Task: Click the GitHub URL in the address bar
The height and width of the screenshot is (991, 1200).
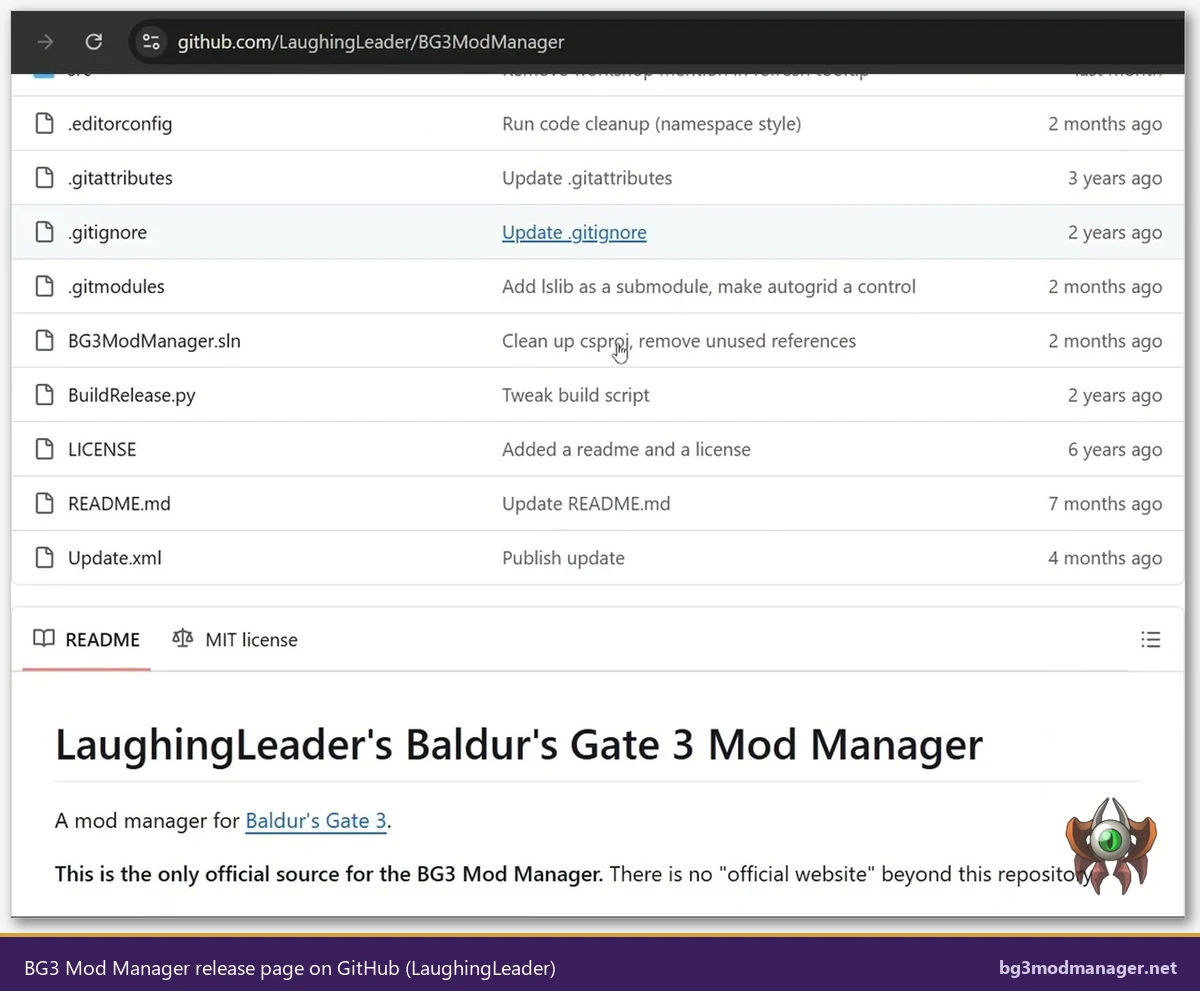Action: coord(371,42)
